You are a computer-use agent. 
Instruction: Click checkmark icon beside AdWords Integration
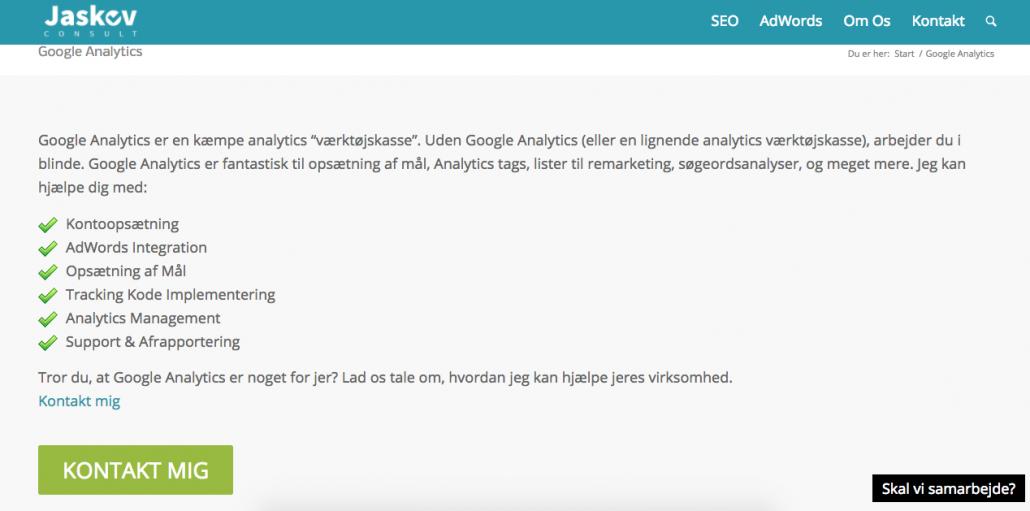point(48,248)
